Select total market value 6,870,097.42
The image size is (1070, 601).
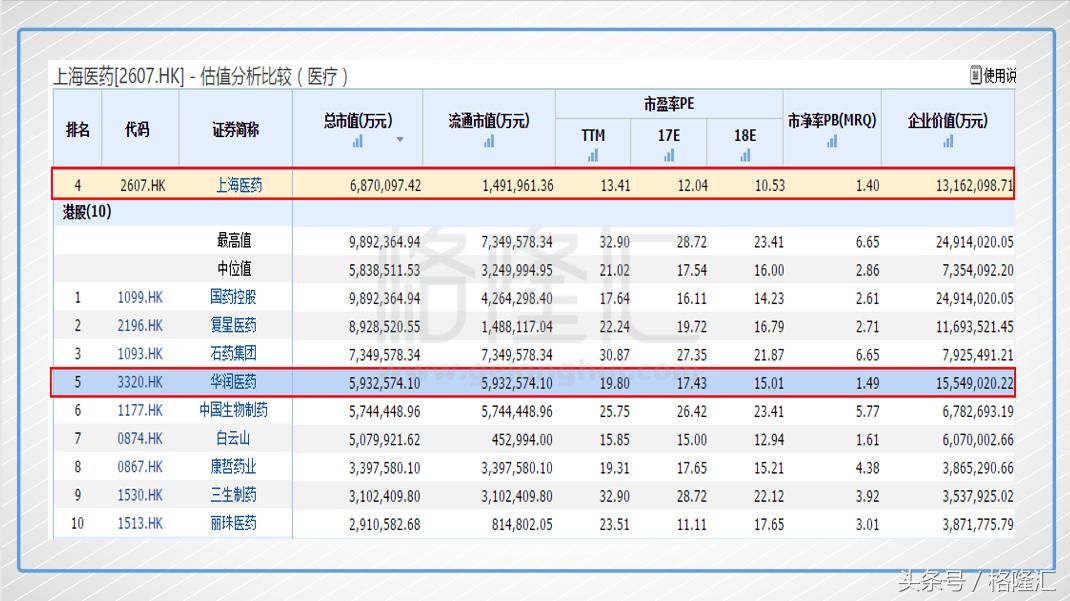386,186
